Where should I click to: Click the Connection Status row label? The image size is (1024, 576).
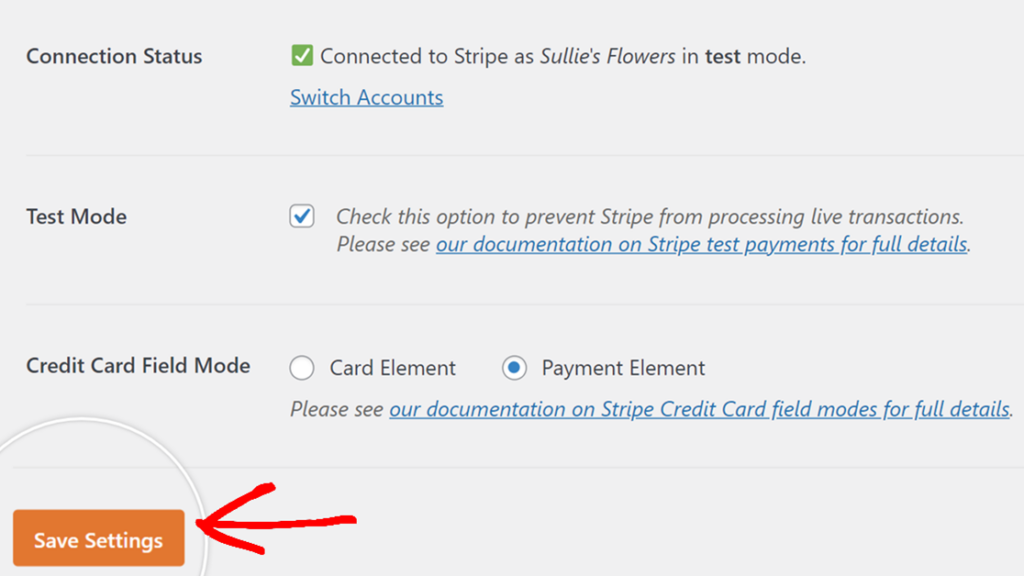113,56
